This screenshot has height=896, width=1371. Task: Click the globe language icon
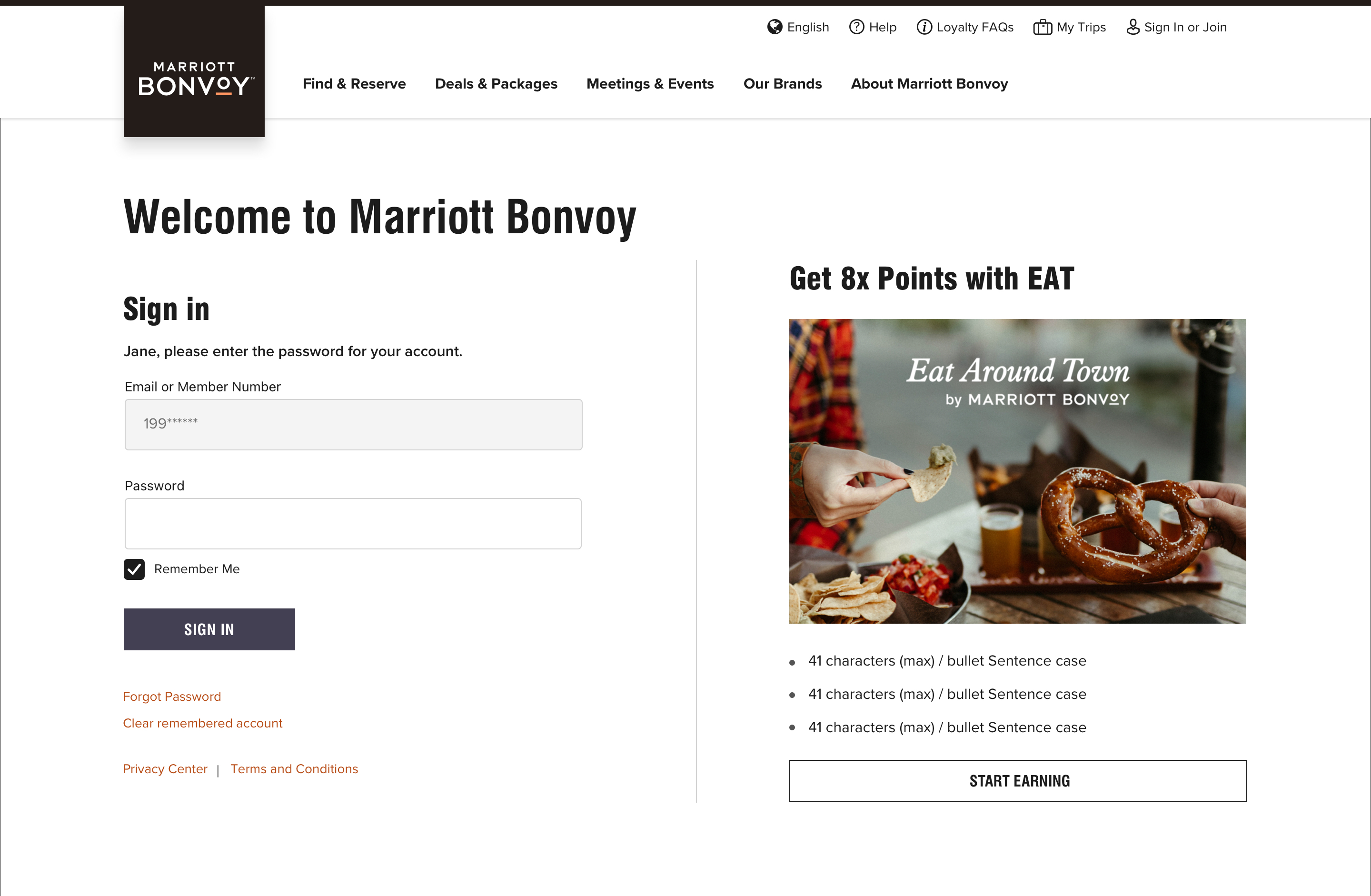pos(775,27)
